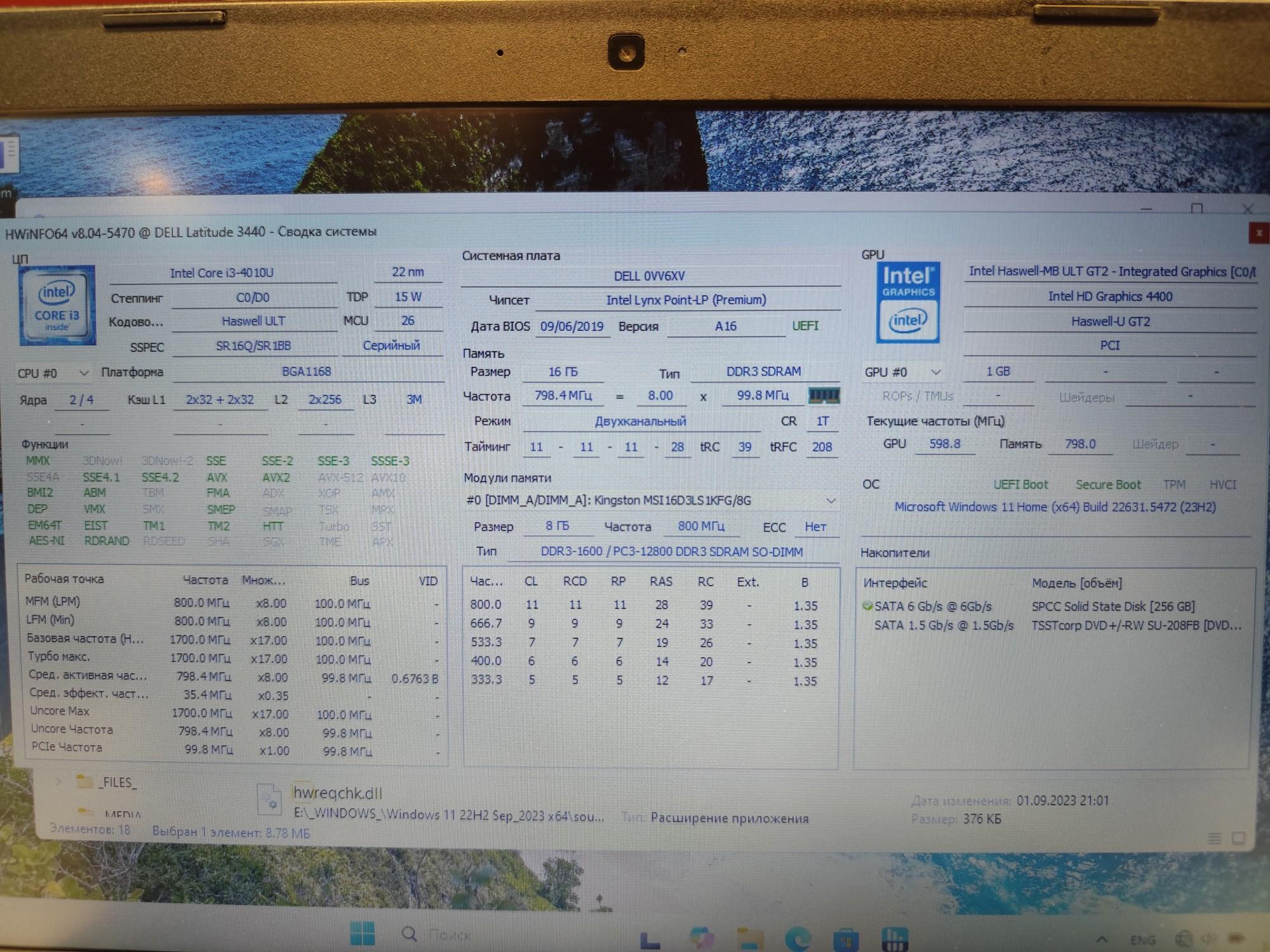Click the AVX2 feature flag

point(276,477)
